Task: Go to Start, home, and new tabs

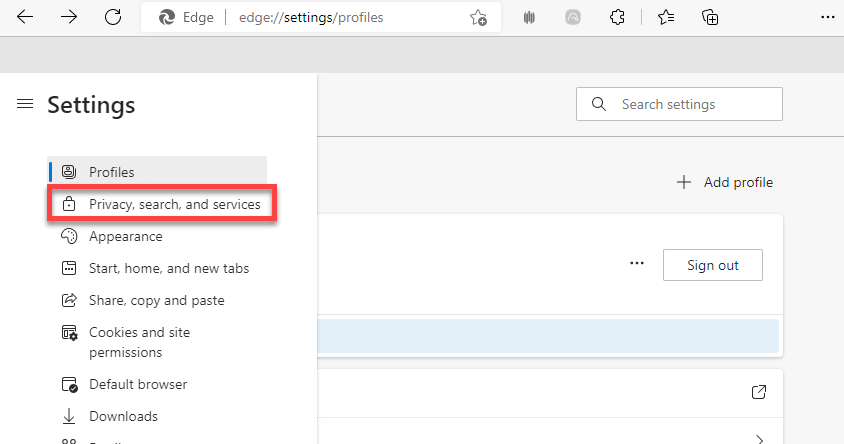Action: pyautogui.click(x=168, y=268)
